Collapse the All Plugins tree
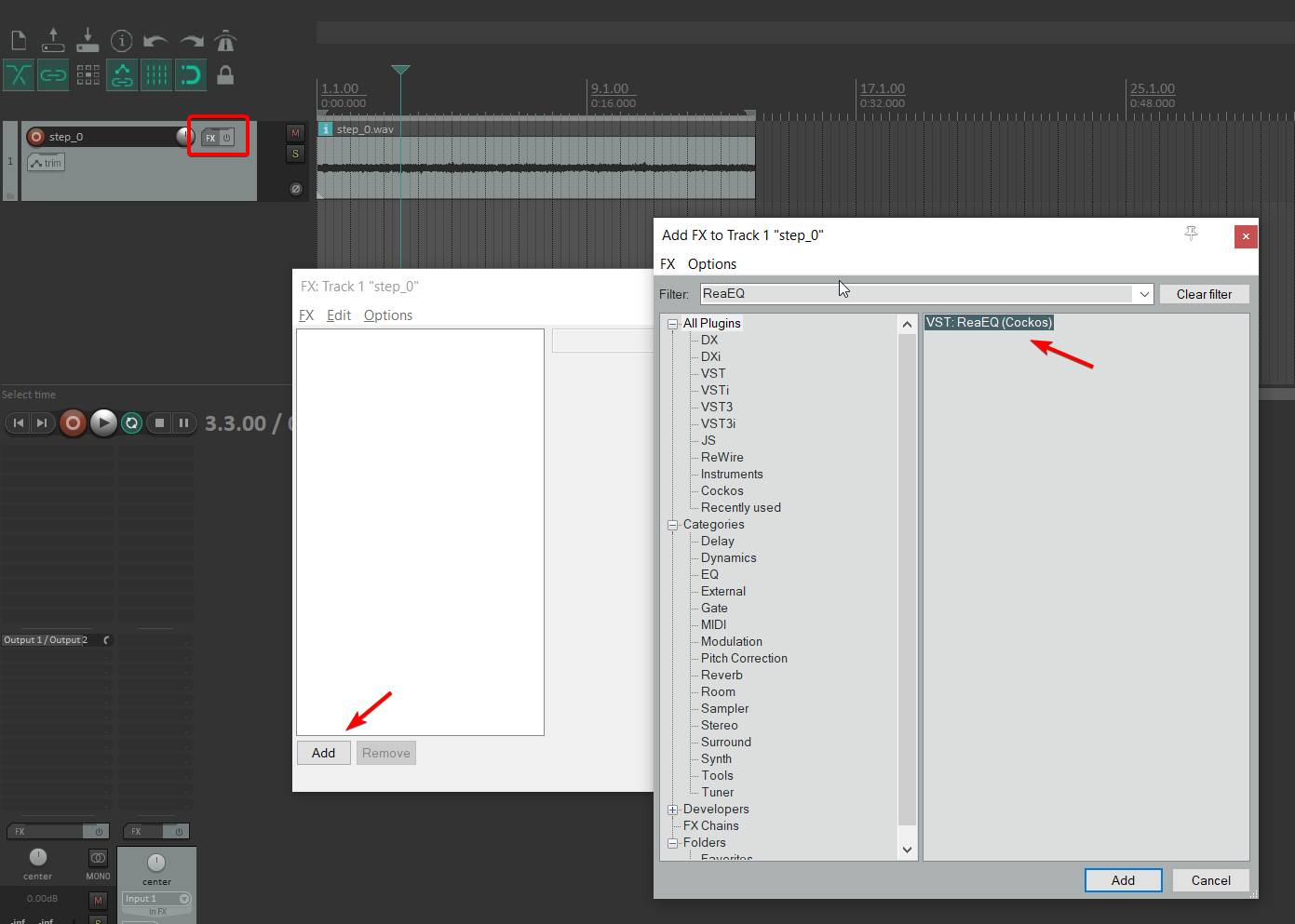Image resolution: width=1295 pixels, height=924 pixels. click(672, 323)
